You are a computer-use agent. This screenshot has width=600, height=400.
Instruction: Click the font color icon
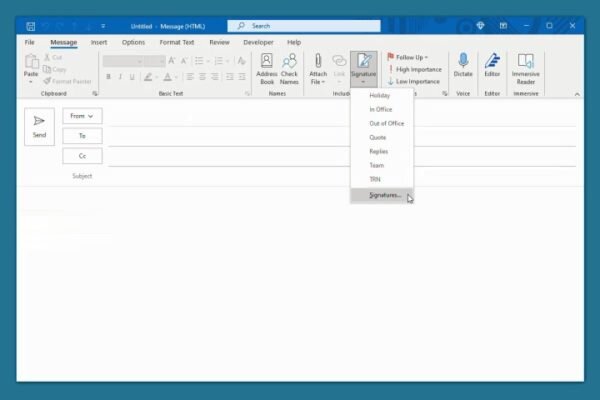click(x=168, y=77)
